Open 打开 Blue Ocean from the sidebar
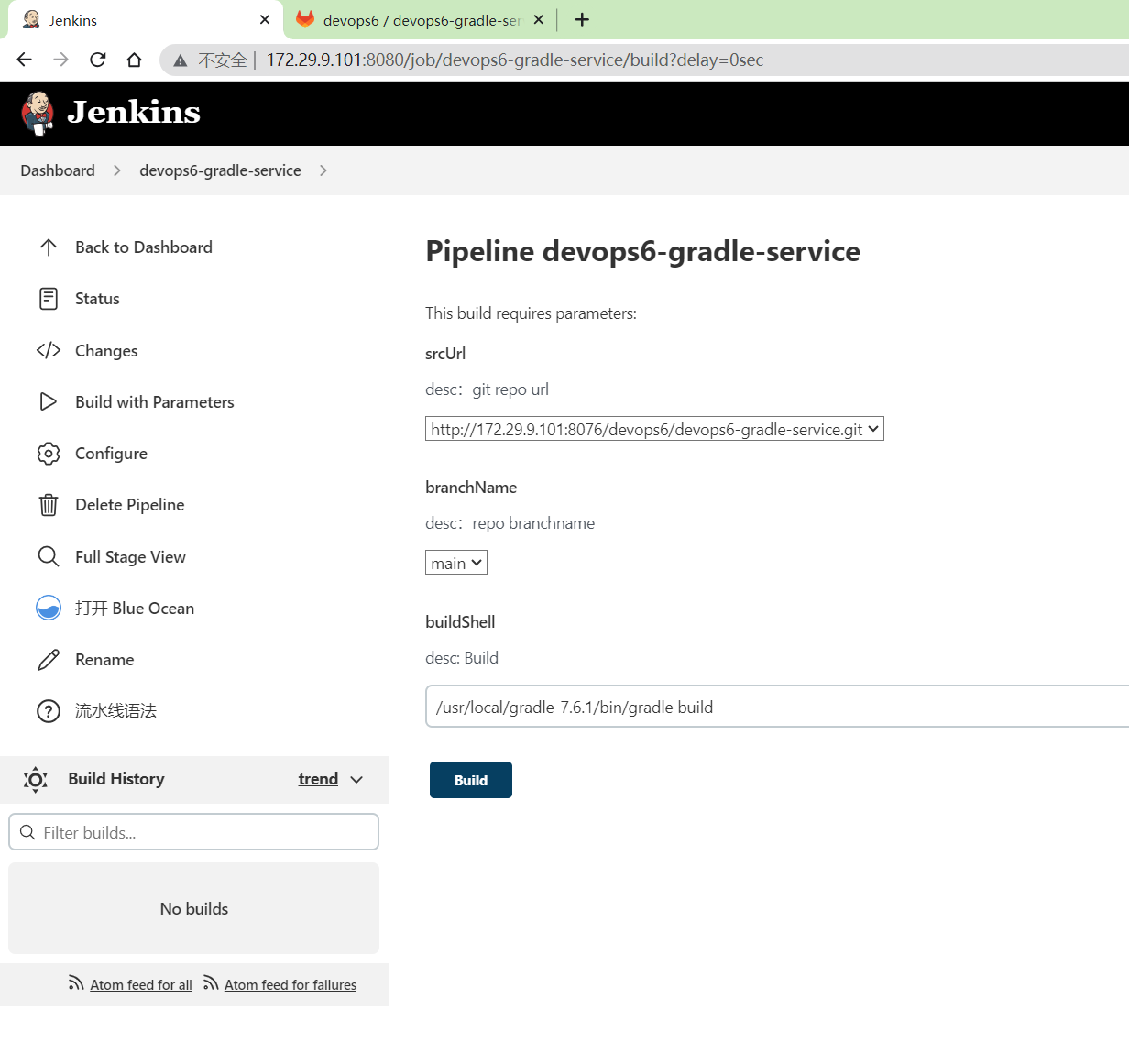 [x=135, y=609]
